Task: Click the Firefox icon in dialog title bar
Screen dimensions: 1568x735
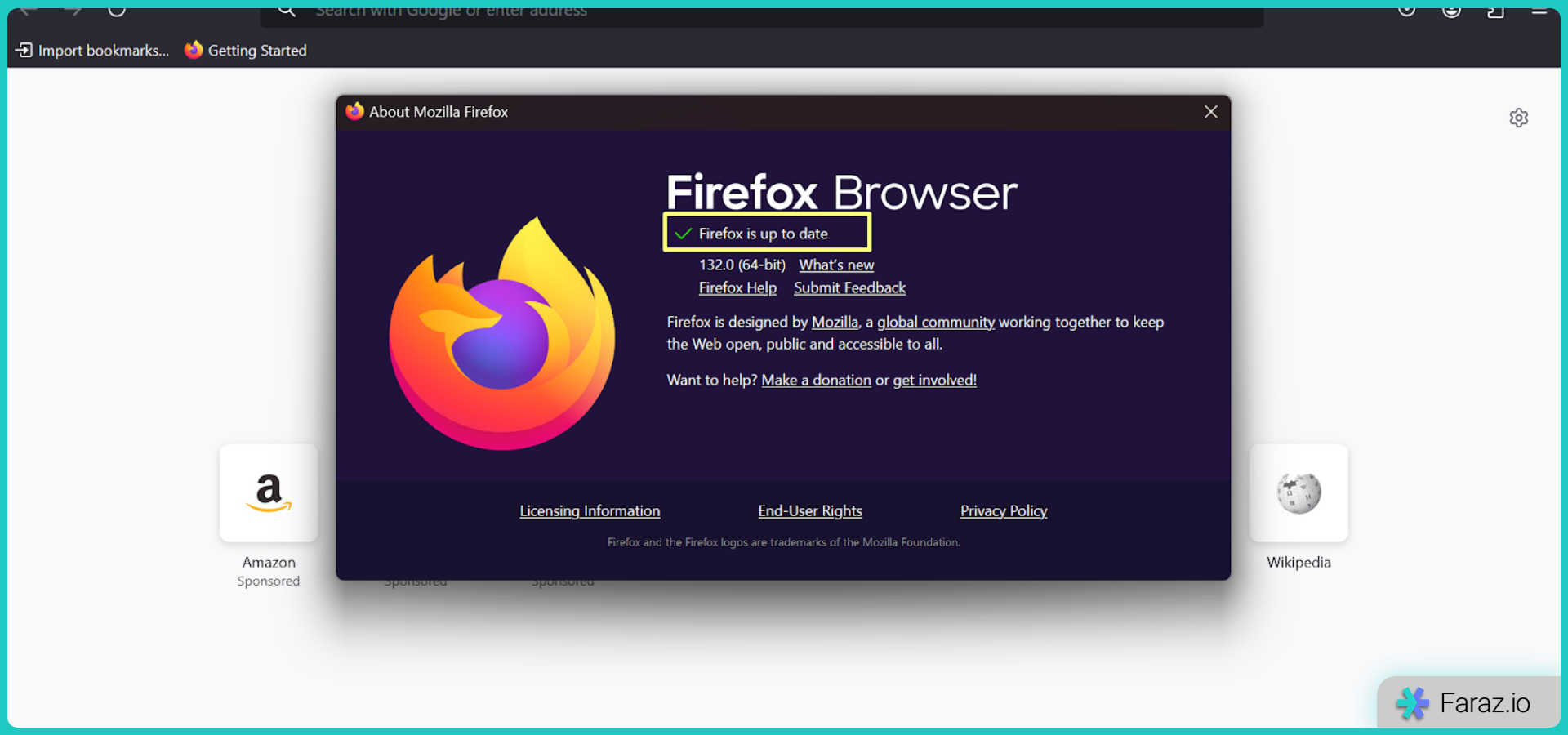Action: click(354, 111)
